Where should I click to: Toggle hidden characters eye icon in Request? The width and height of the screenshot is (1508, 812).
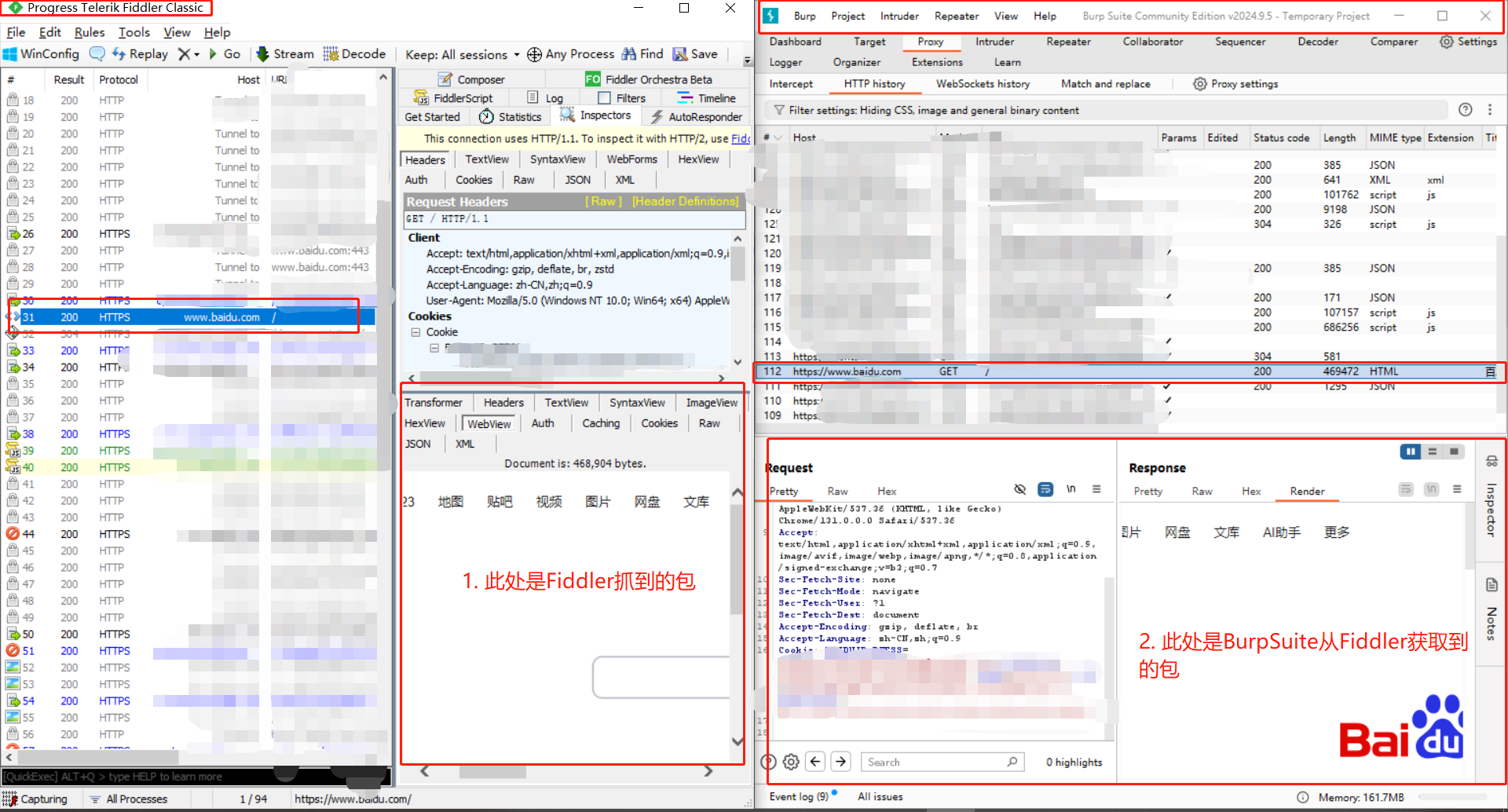[x=1019, y=489]
